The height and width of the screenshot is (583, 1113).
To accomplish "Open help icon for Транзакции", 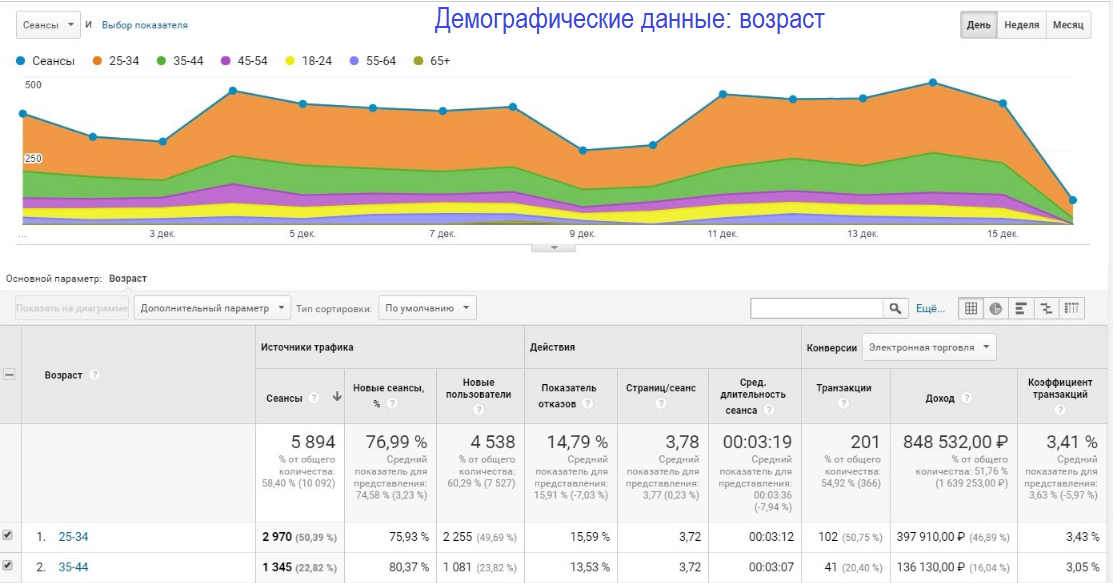I will 843,403.
